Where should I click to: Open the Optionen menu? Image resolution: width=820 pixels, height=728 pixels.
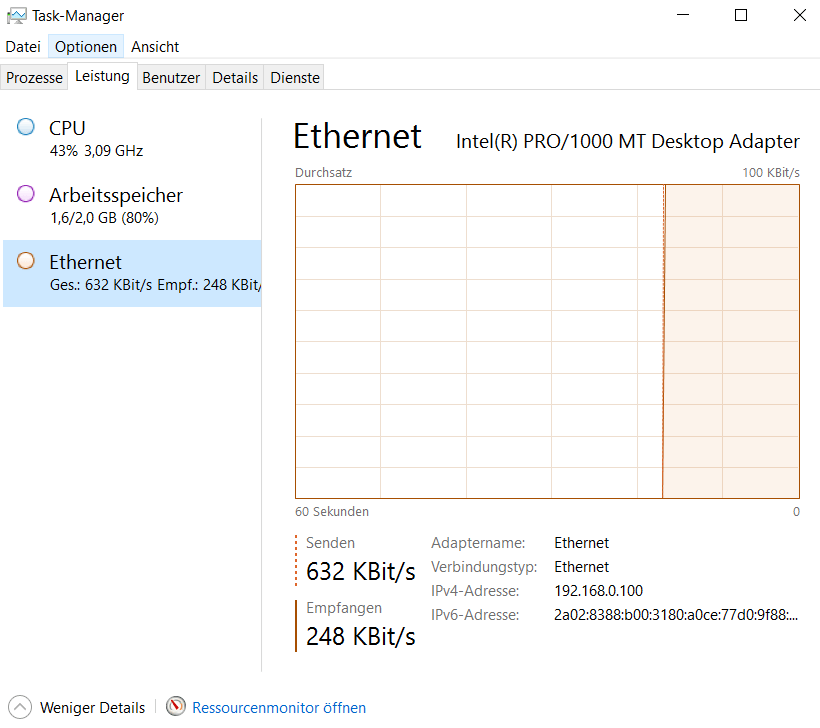coord(85,47)
